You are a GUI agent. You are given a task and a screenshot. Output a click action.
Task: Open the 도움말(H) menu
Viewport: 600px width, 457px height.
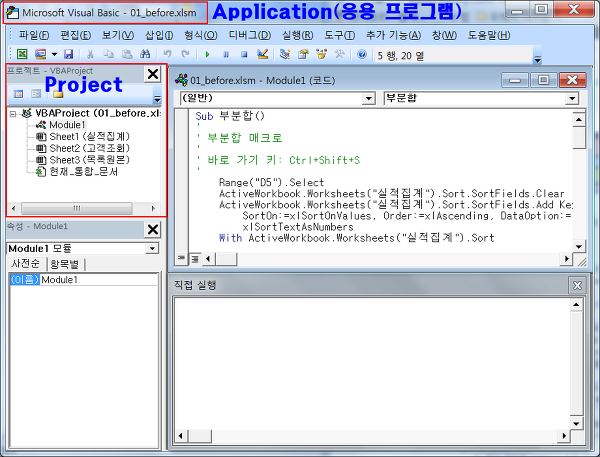(489, 35)
